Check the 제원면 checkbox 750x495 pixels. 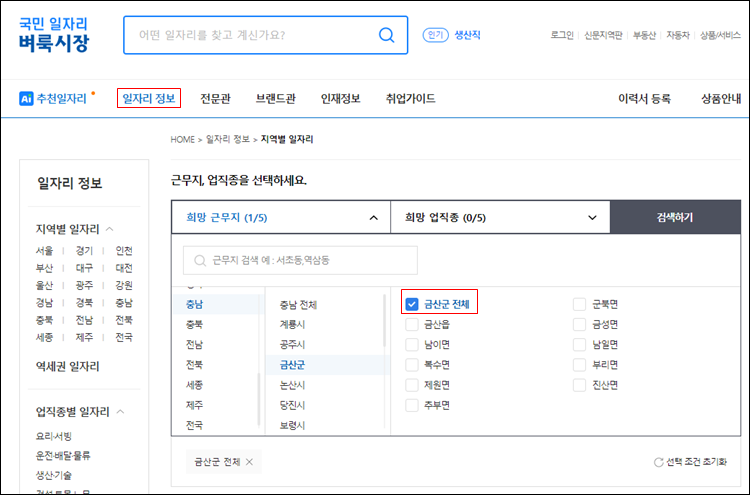pos(412,385)
